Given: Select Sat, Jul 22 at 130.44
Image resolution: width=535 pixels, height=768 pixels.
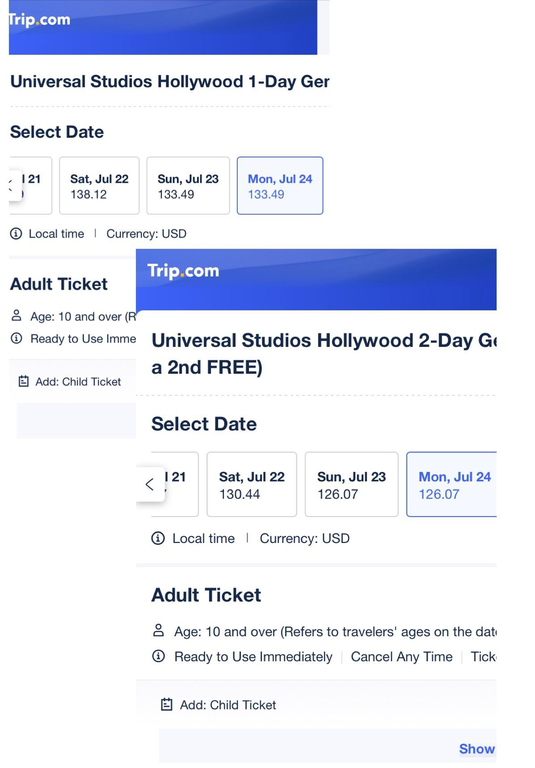Looking at the screenshot, I should [x=252, y=484].
